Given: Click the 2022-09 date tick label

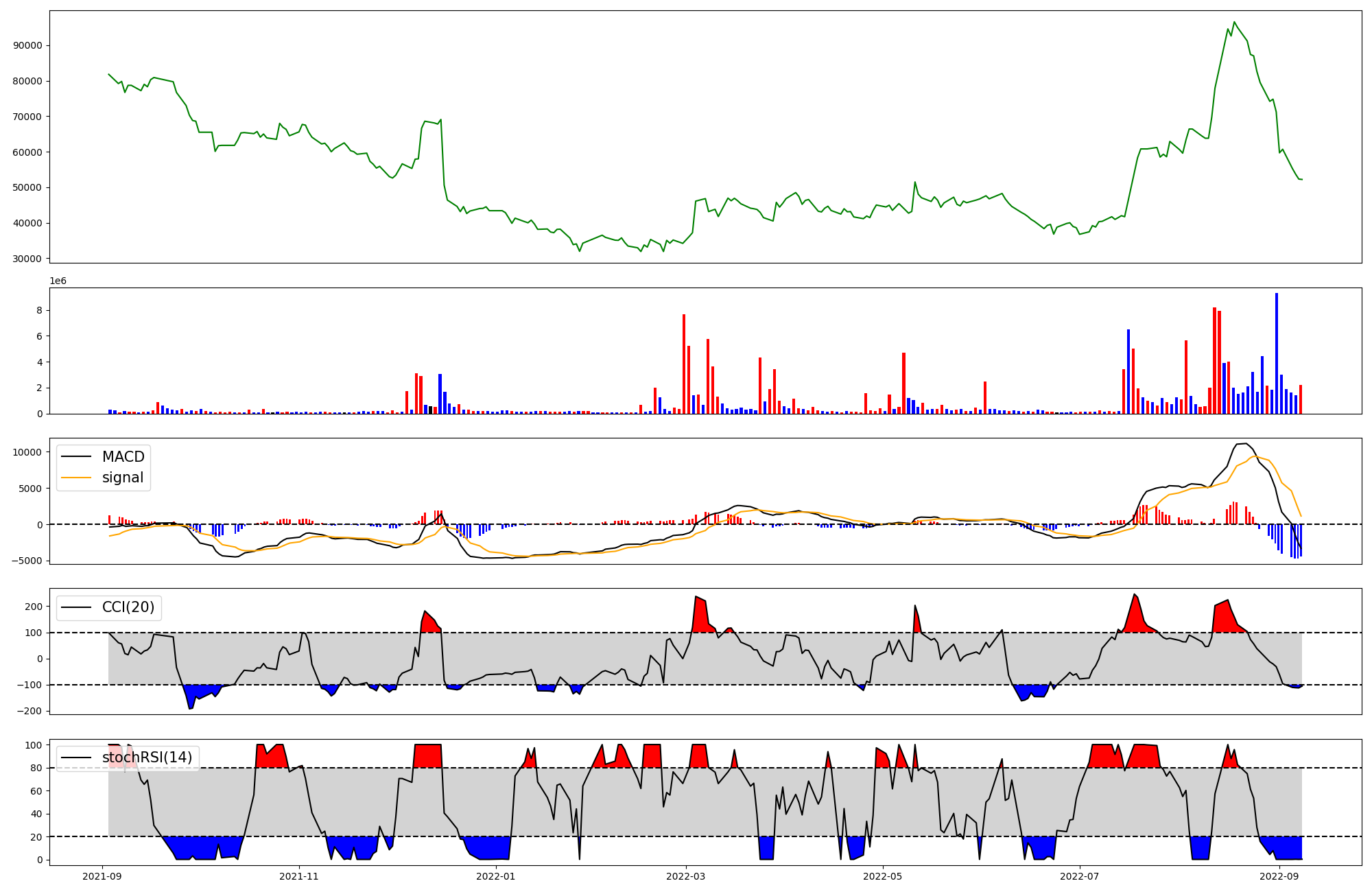Looking at the screenshot, I should (x=1279, y=876).
